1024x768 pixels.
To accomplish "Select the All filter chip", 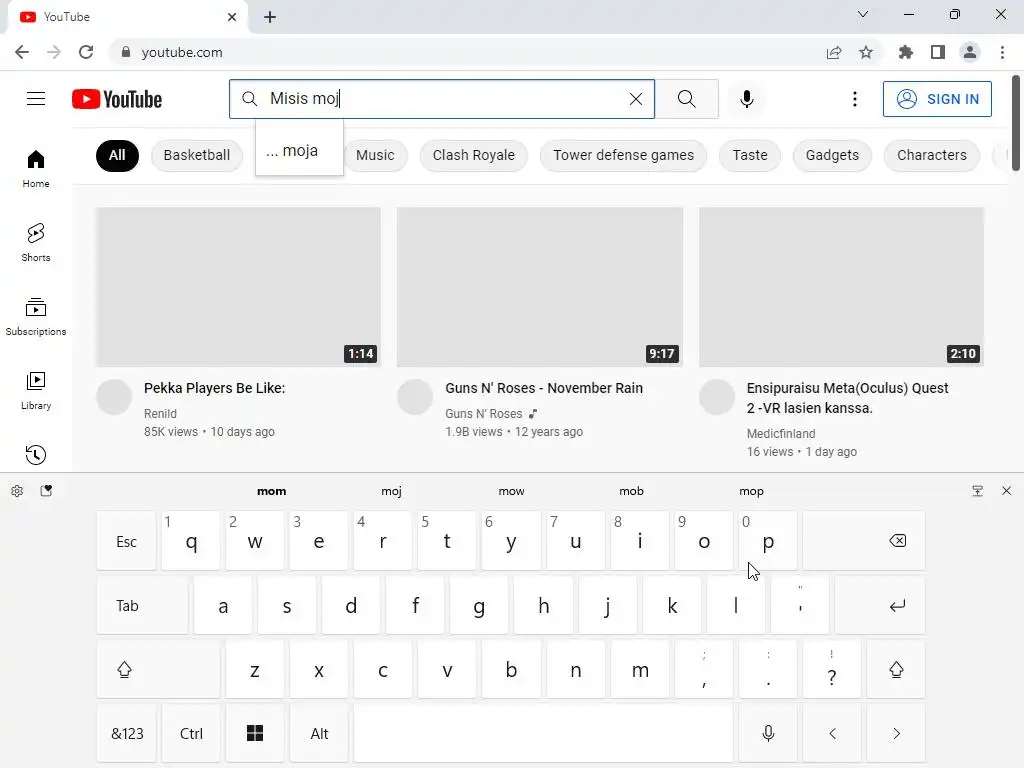I will pos(117,155).
